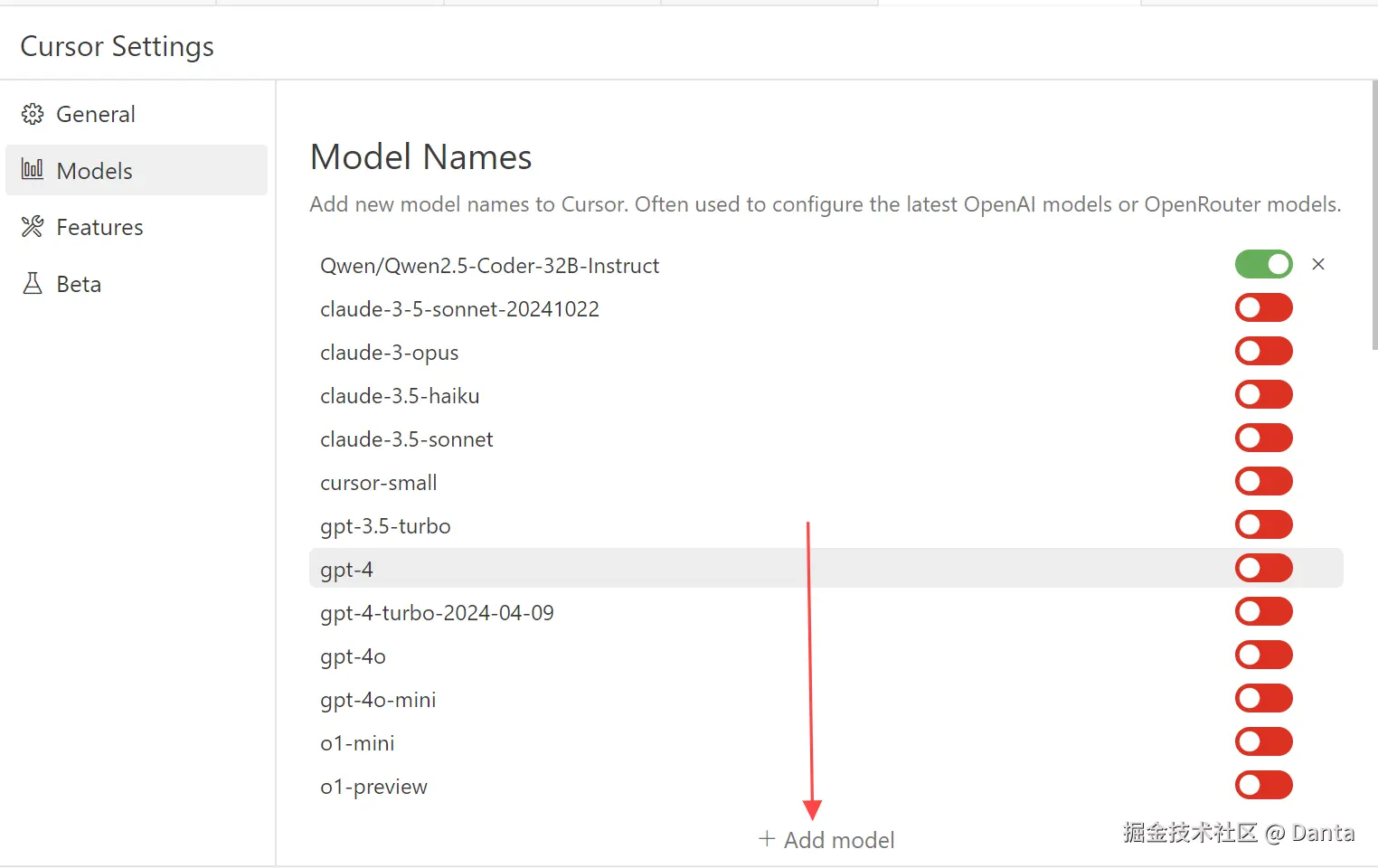1378x868 pixels.
Task: Disable the Qwen2.5-Coder-32B-Instruct model toggle
Action: pyautogui.click(x=1263, y=264)
